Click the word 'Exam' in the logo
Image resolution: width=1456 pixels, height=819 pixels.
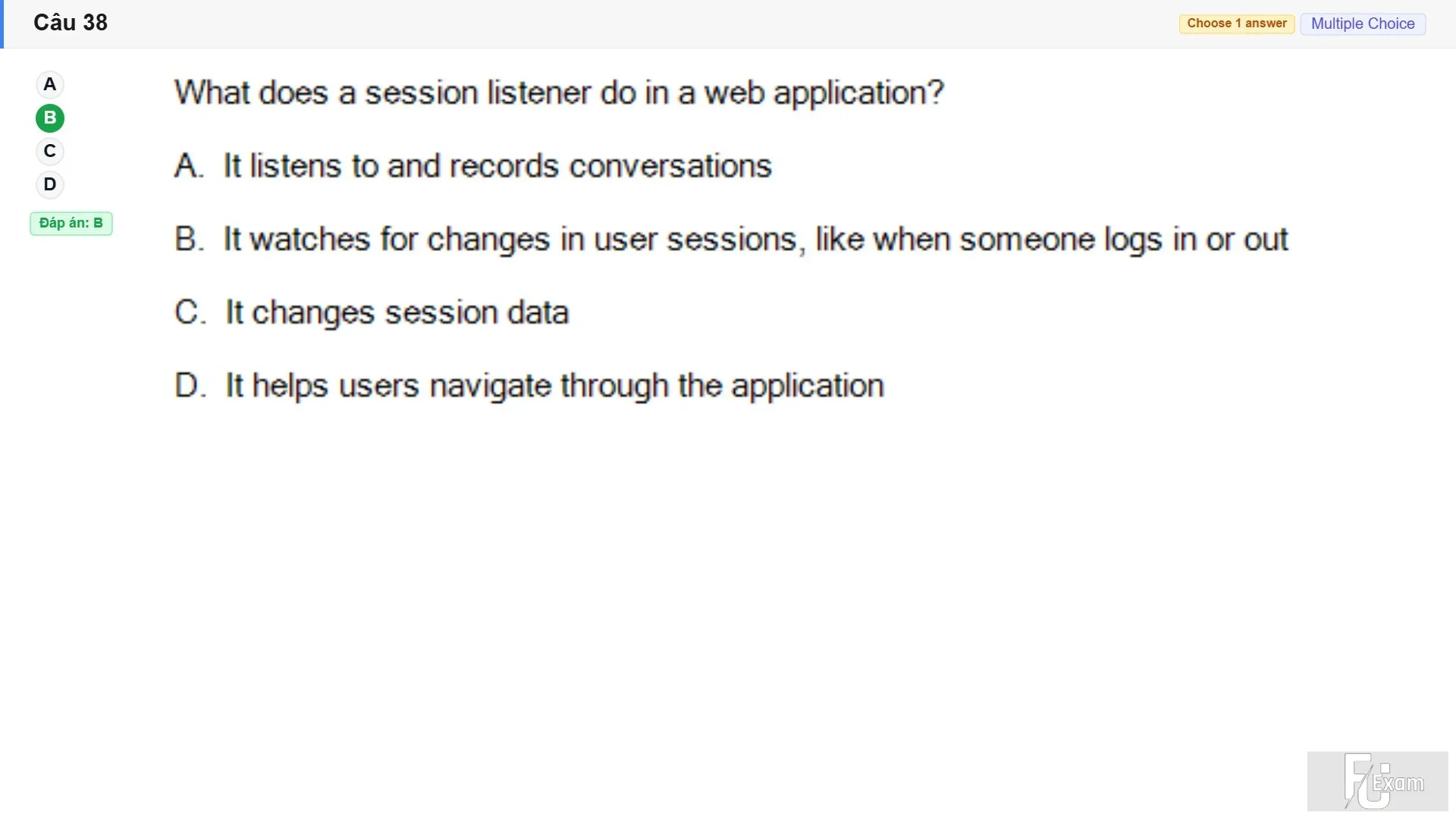coord(1398,783)
